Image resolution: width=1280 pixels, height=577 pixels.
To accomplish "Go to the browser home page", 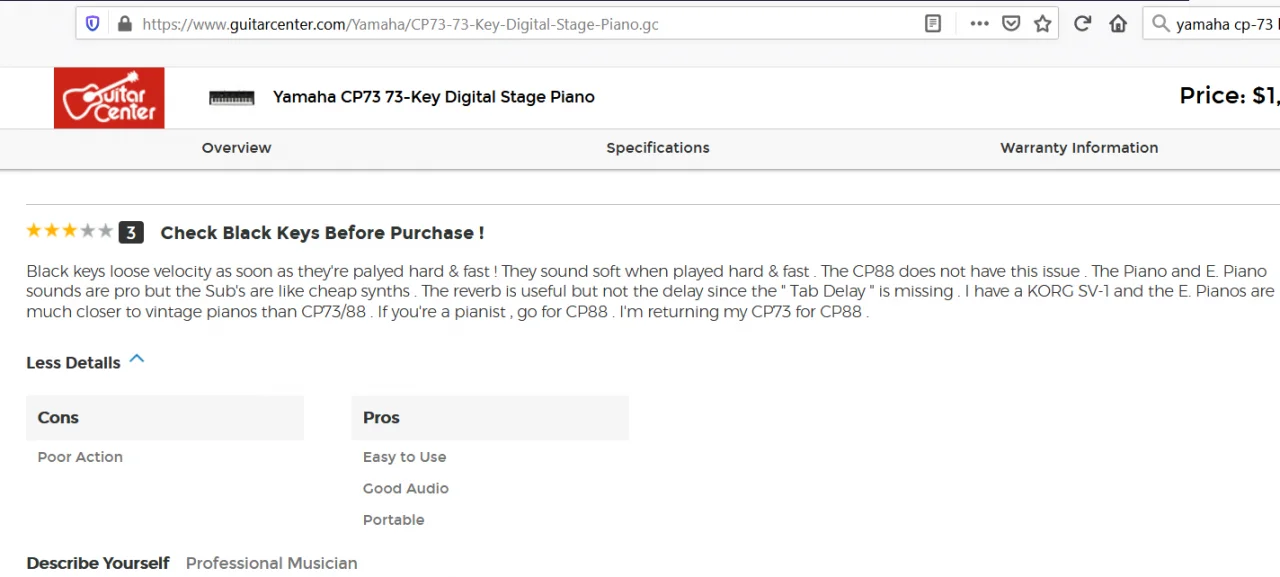I will [1118, 24].
